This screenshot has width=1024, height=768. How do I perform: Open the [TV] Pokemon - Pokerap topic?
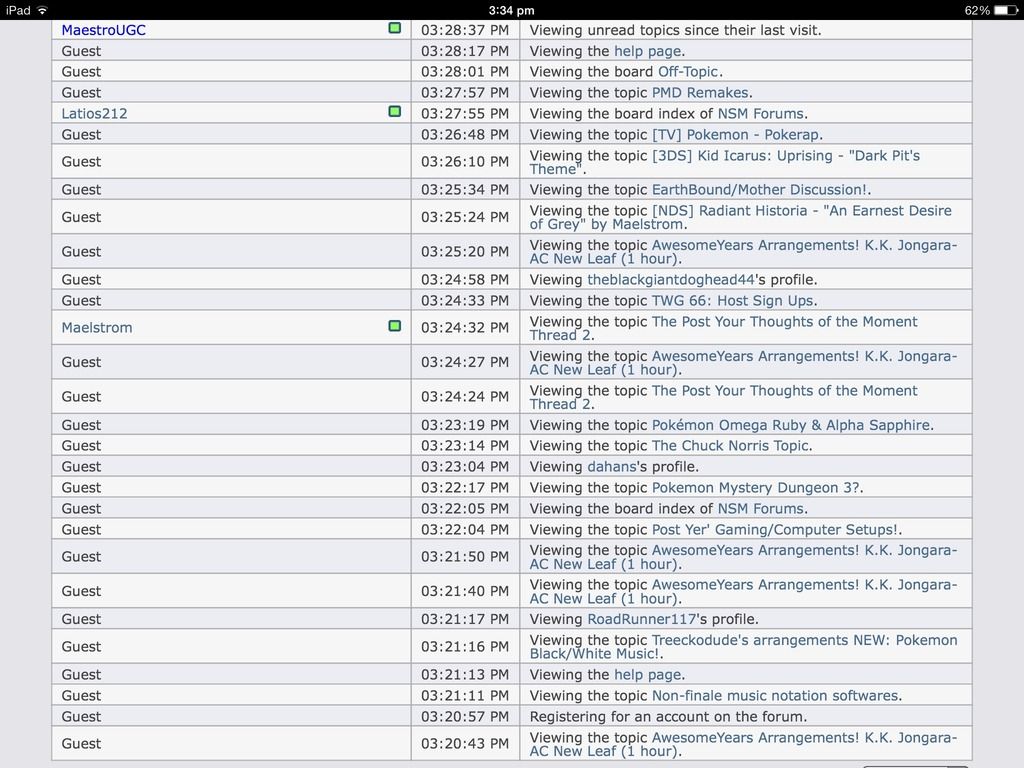coord(735,135)
